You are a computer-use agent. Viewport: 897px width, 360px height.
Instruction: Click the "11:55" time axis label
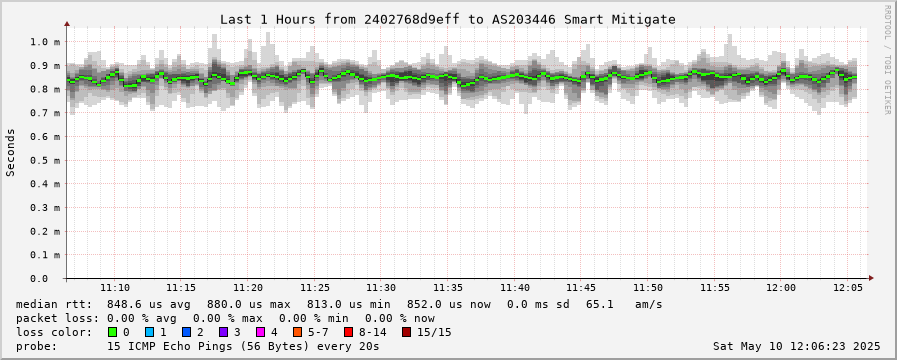click(x=714, y=288)
